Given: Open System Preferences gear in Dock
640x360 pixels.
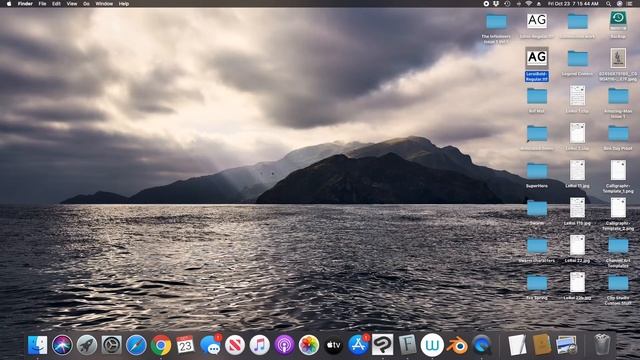Looking at the screenshot, I should tap(111, 345).
